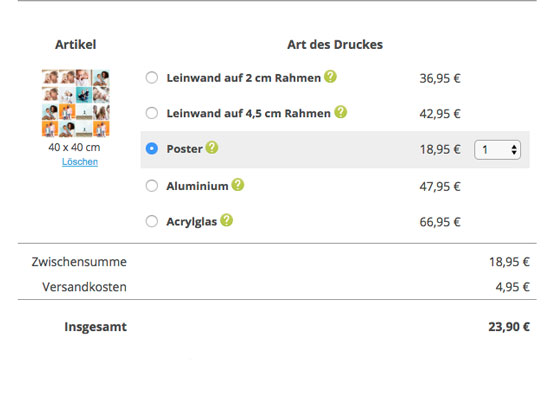Open the Poster quantity dropdown
The height and width of the screenshot is (393, 550).
497,150
